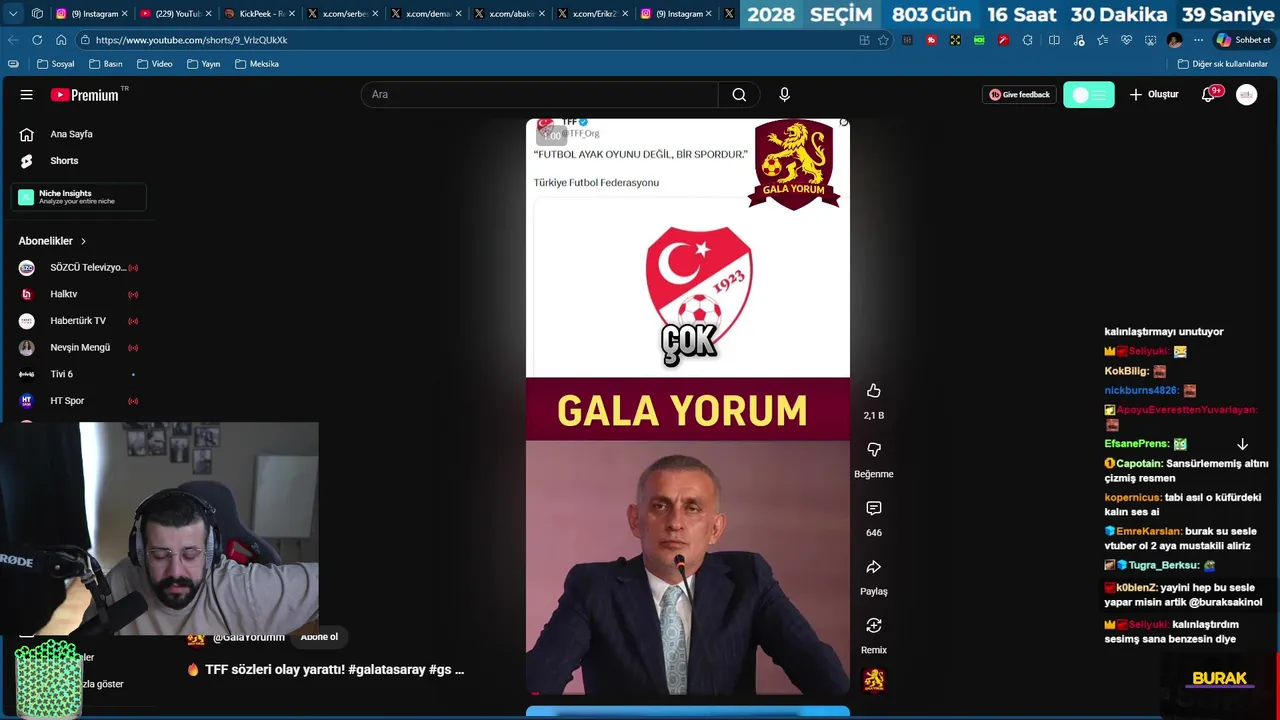Open the split screen browser icon
Viewport: 1280px width, 720px height.
(1054, 40)
